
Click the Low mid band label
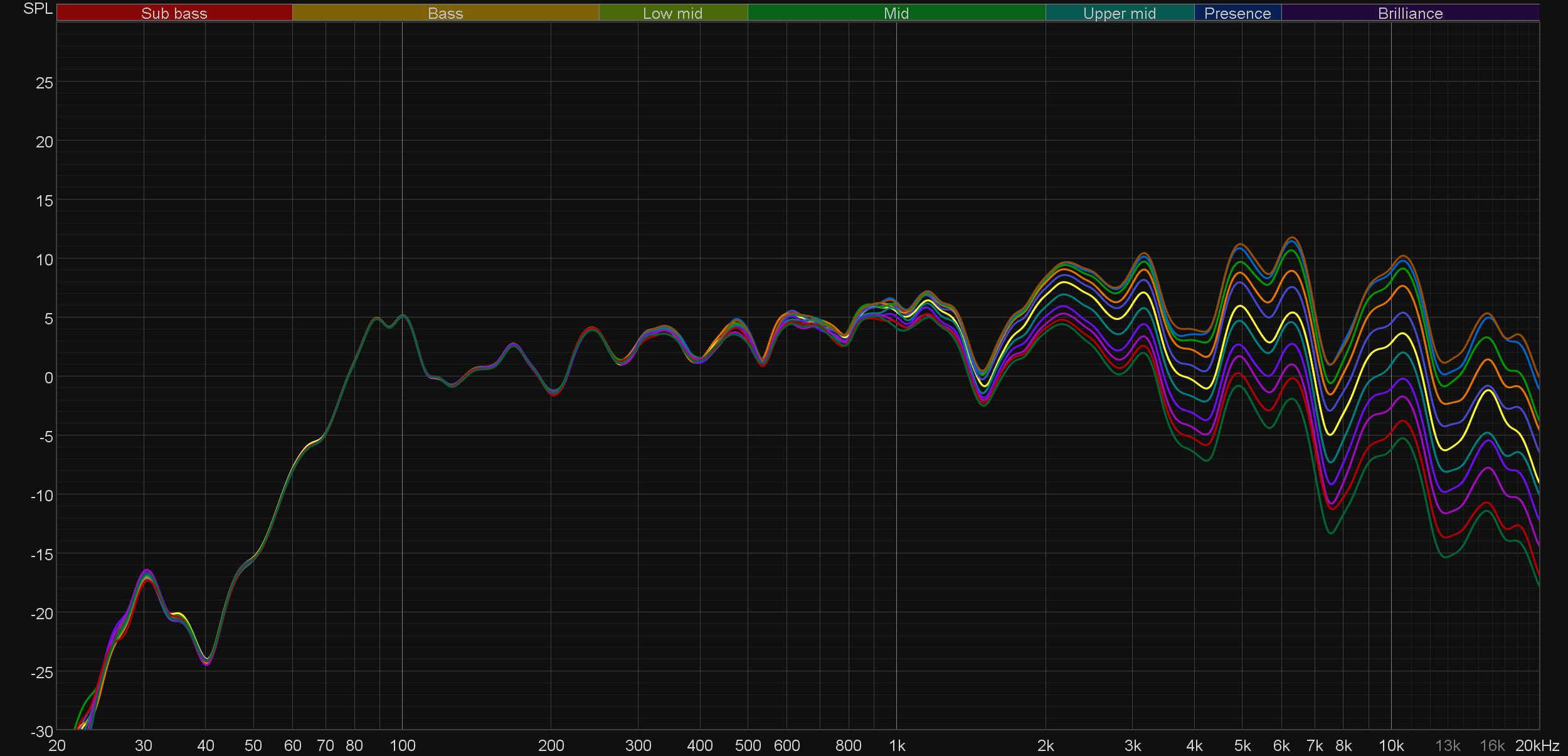[672, 13]
